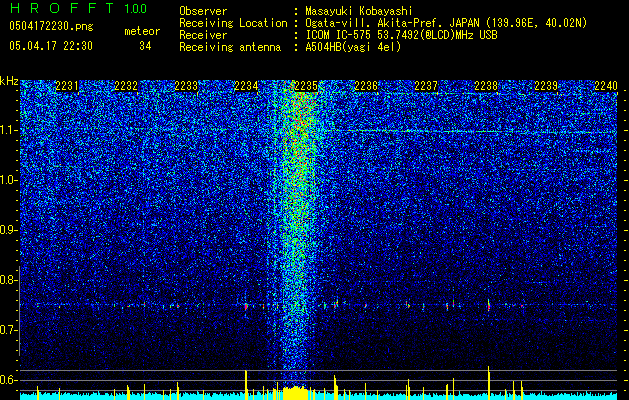
Task: Click the tallest yellow power spike near 2238
Action: [x=489, y=383]
